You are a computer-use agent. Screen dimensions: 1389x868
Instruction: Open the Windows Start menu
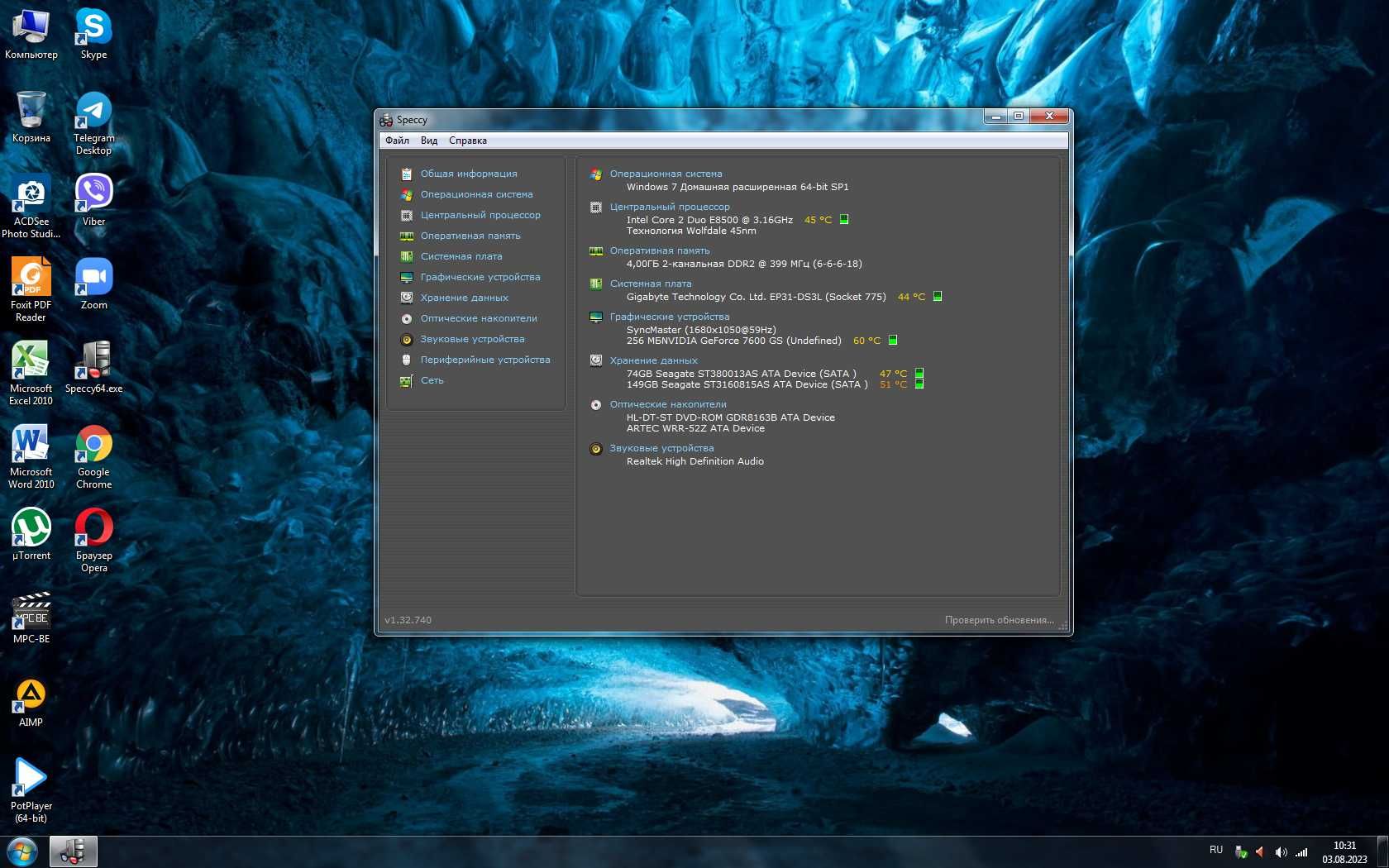coord(22,851)
